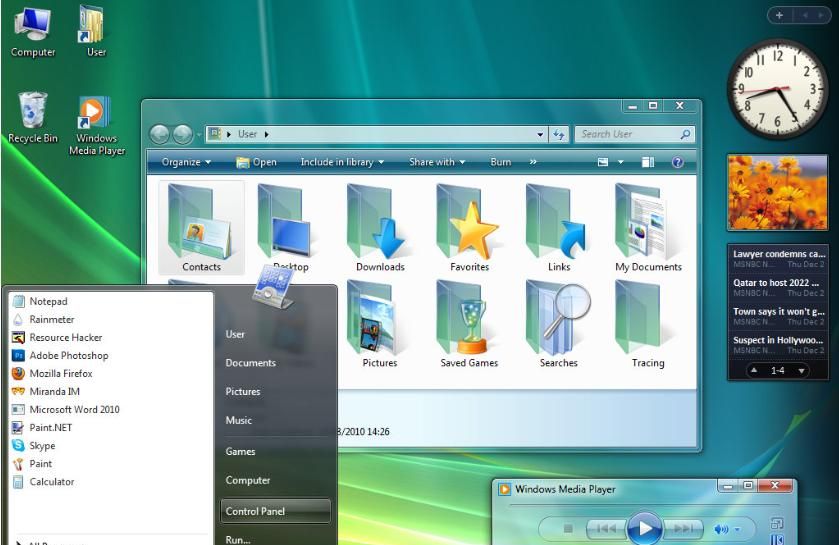This screenshot has height=545, width=839.
Task: Launch Rainmeter from the Start menu
Action: pyautogui.click(x=111, y=319)
